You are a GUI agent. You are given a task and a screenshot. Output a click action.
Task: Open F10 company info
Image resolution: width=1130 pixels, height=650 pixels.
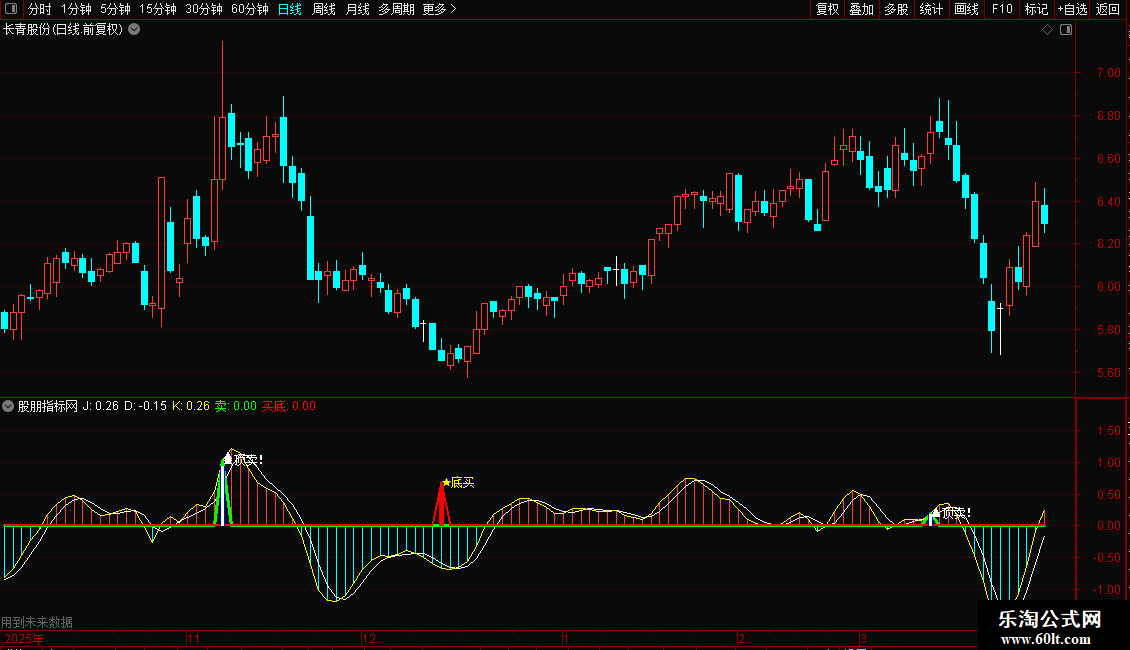click(x=1002, y=9)
